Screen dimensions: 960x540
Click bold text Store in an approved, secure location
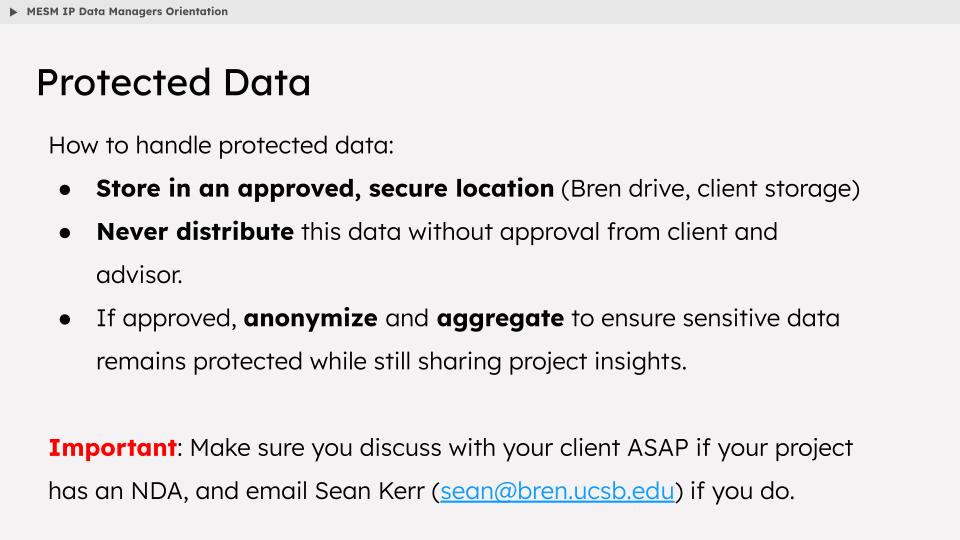325,189
